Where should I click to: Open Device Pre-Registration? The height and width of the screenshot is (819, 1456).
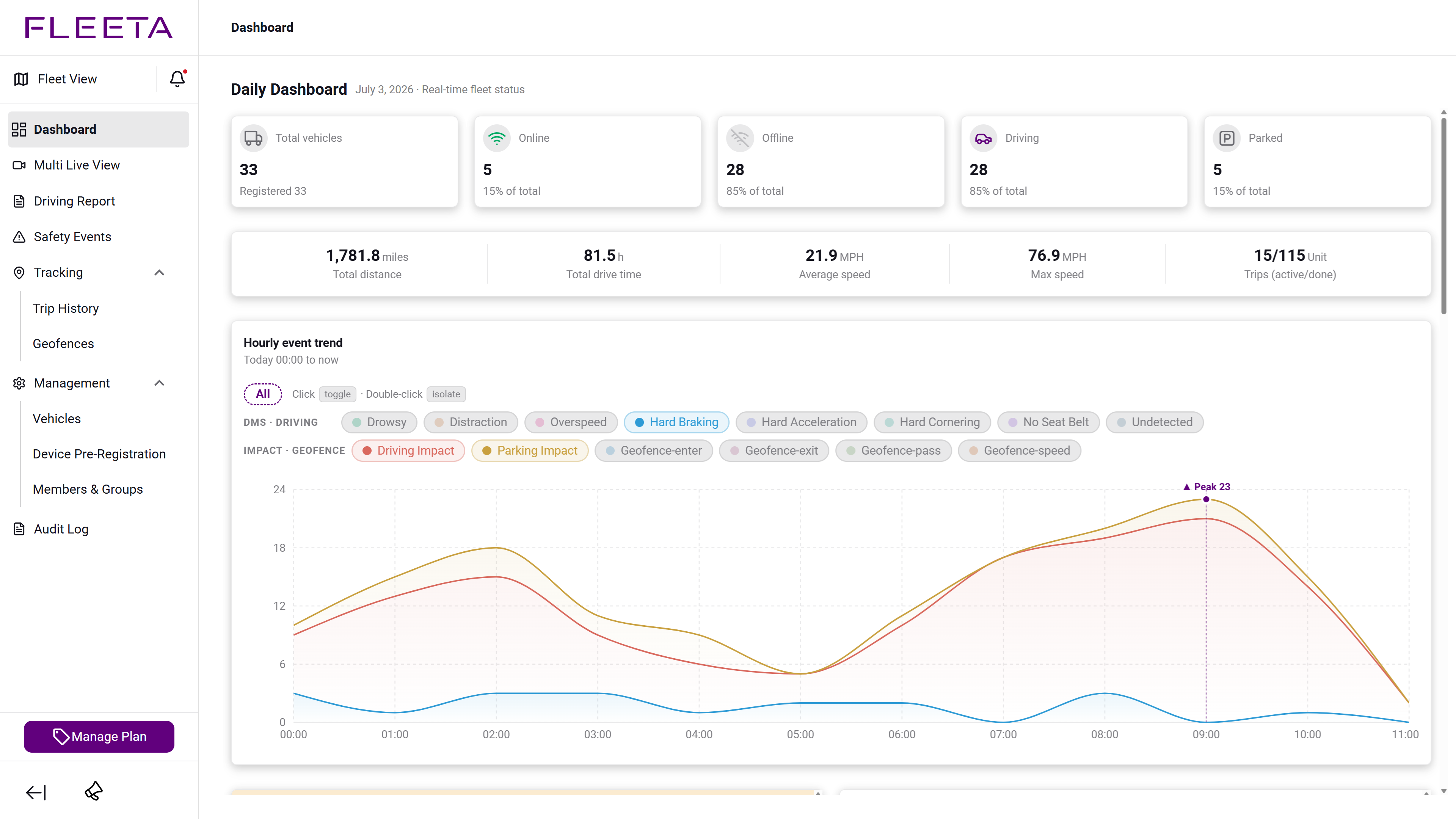pyautogui.click(x=99, y=455)
